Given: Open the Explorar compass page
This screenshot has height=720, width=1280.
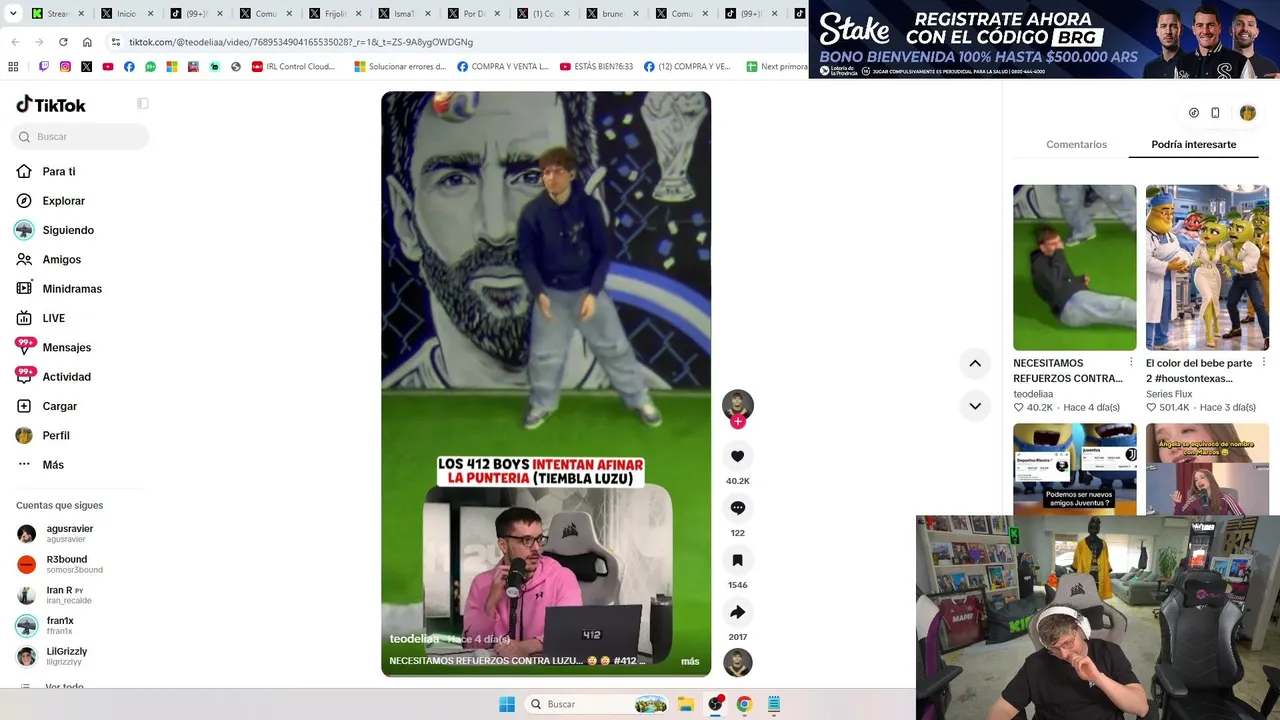Looking at the screenshot, I should (50, 201).
